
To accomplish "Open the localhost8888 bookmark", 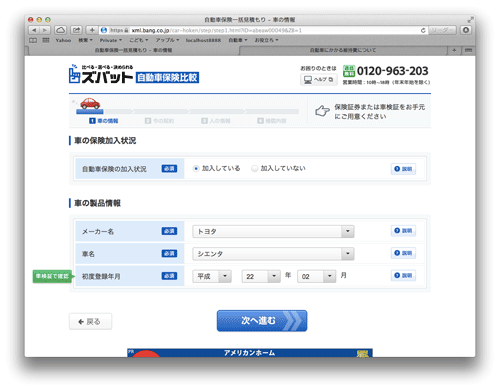I will 203,40.
